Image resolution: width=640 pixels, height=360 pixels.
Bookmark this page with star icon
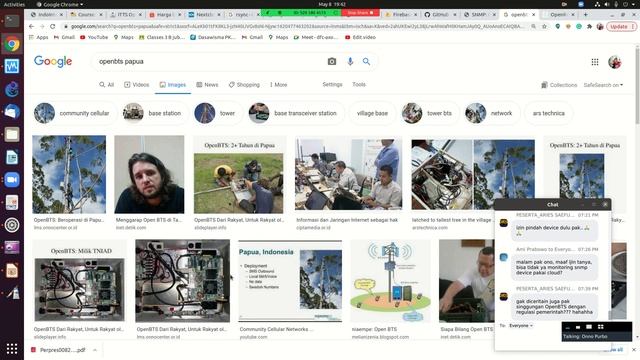544,26
